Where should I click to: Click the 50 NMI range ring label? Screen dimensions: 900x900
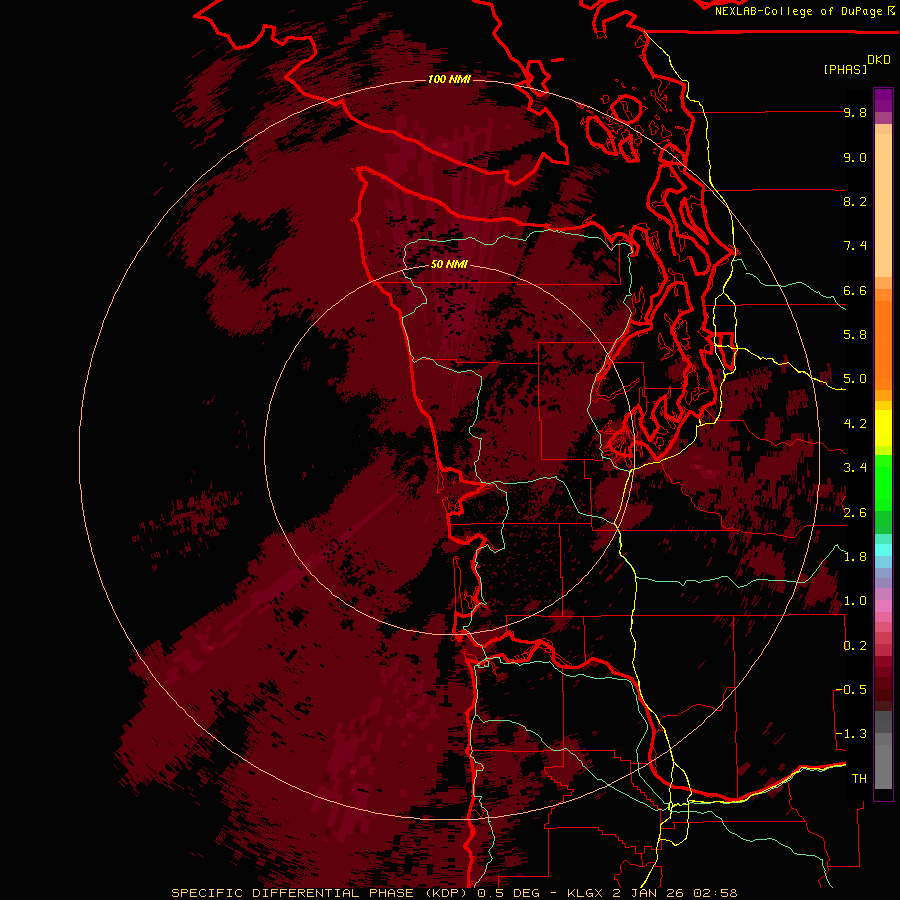pyautogui.click(x=449, y=265)
